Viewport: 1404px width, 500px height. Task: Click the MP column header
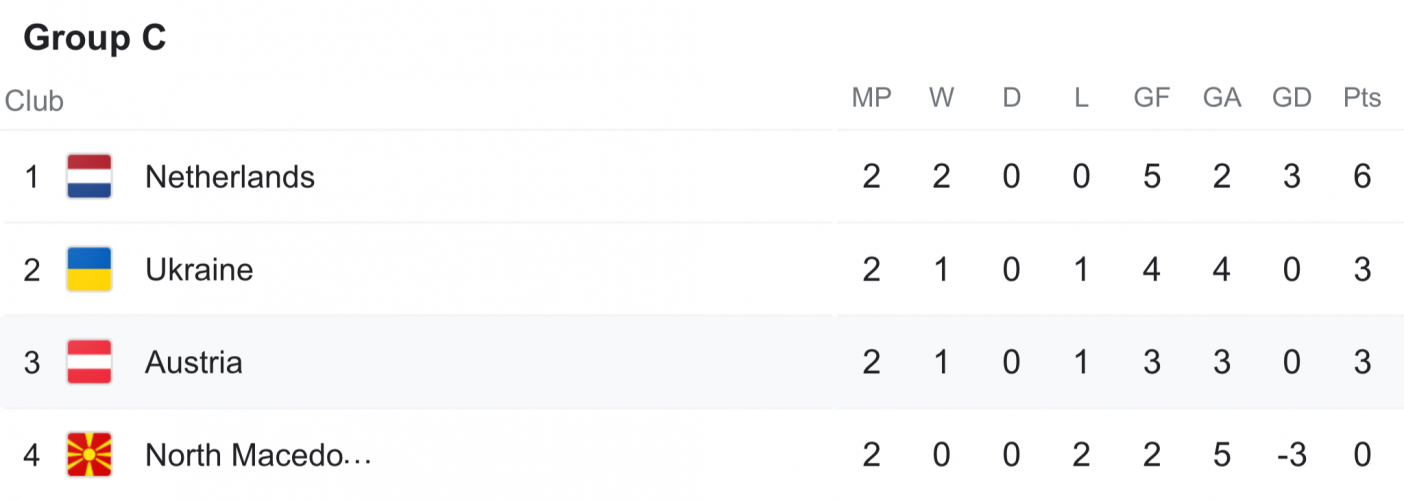click(x=871, y=98)
